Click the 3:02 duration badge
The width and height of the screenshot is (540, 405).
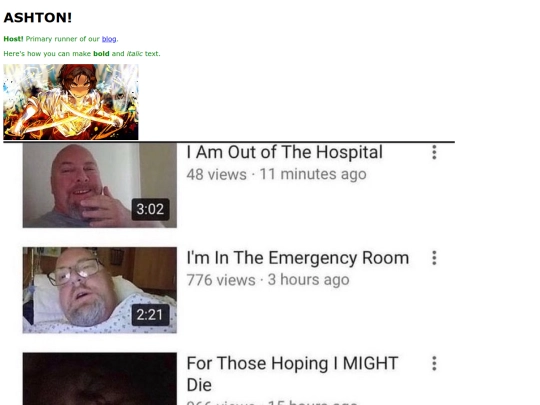[150, 209]
